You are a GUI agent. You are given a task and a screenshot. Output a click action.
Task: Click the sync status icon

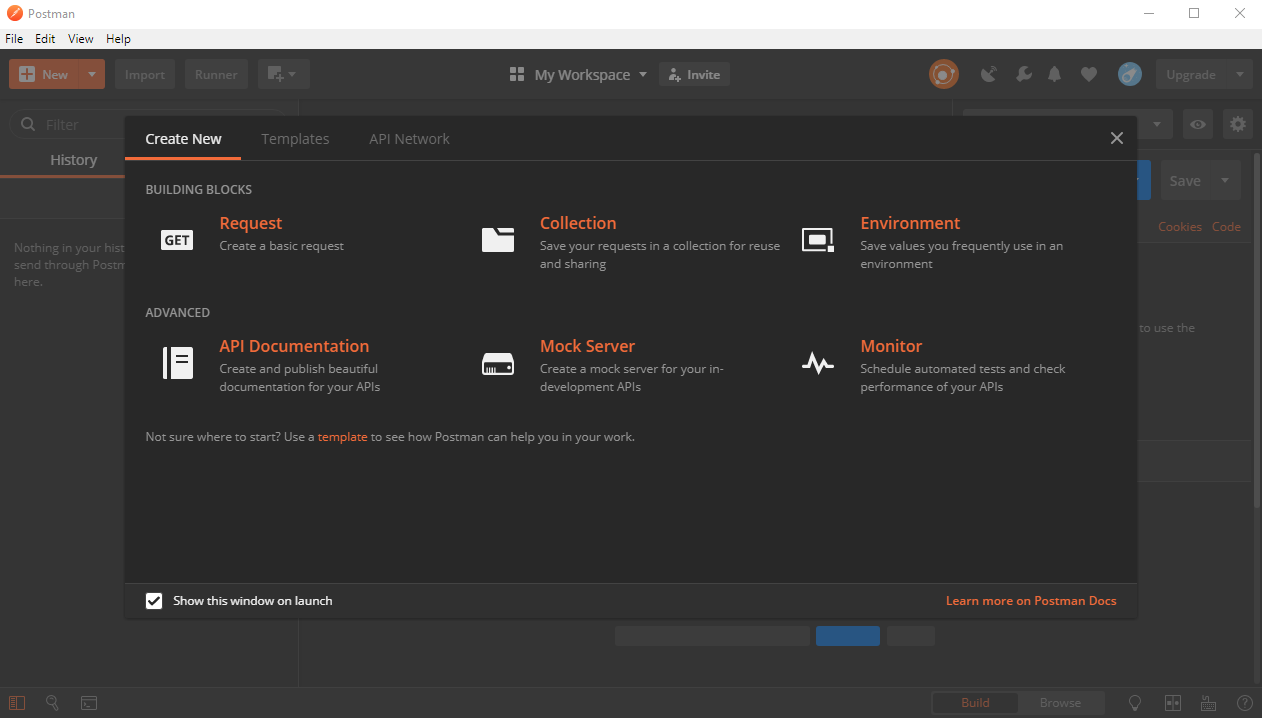943,74
